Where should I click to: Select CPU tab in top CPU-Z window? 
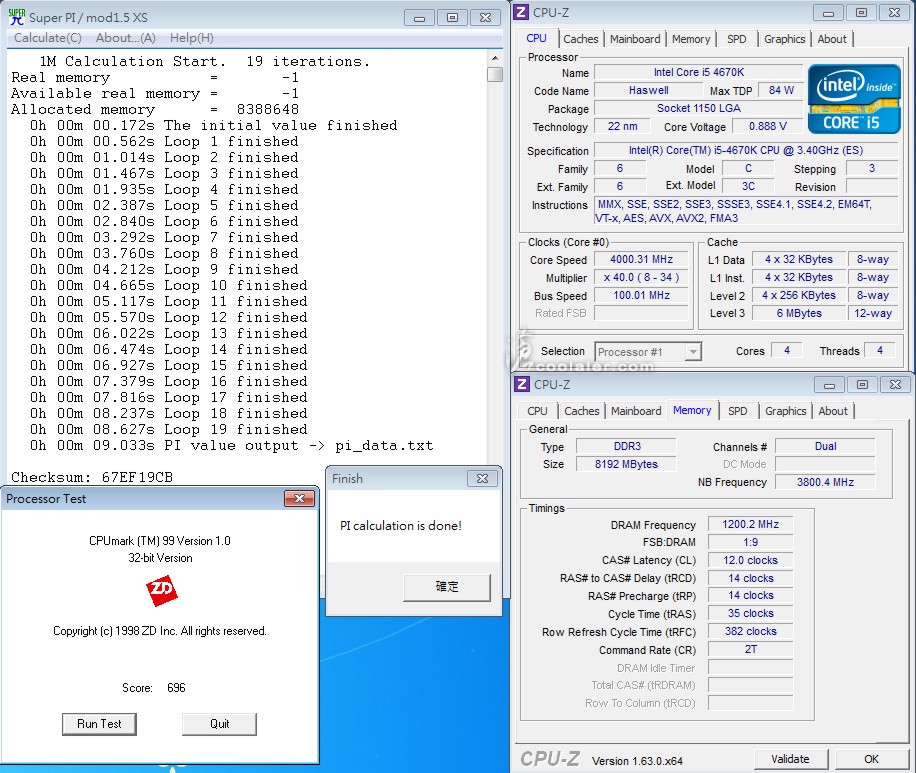pos(536,39)
